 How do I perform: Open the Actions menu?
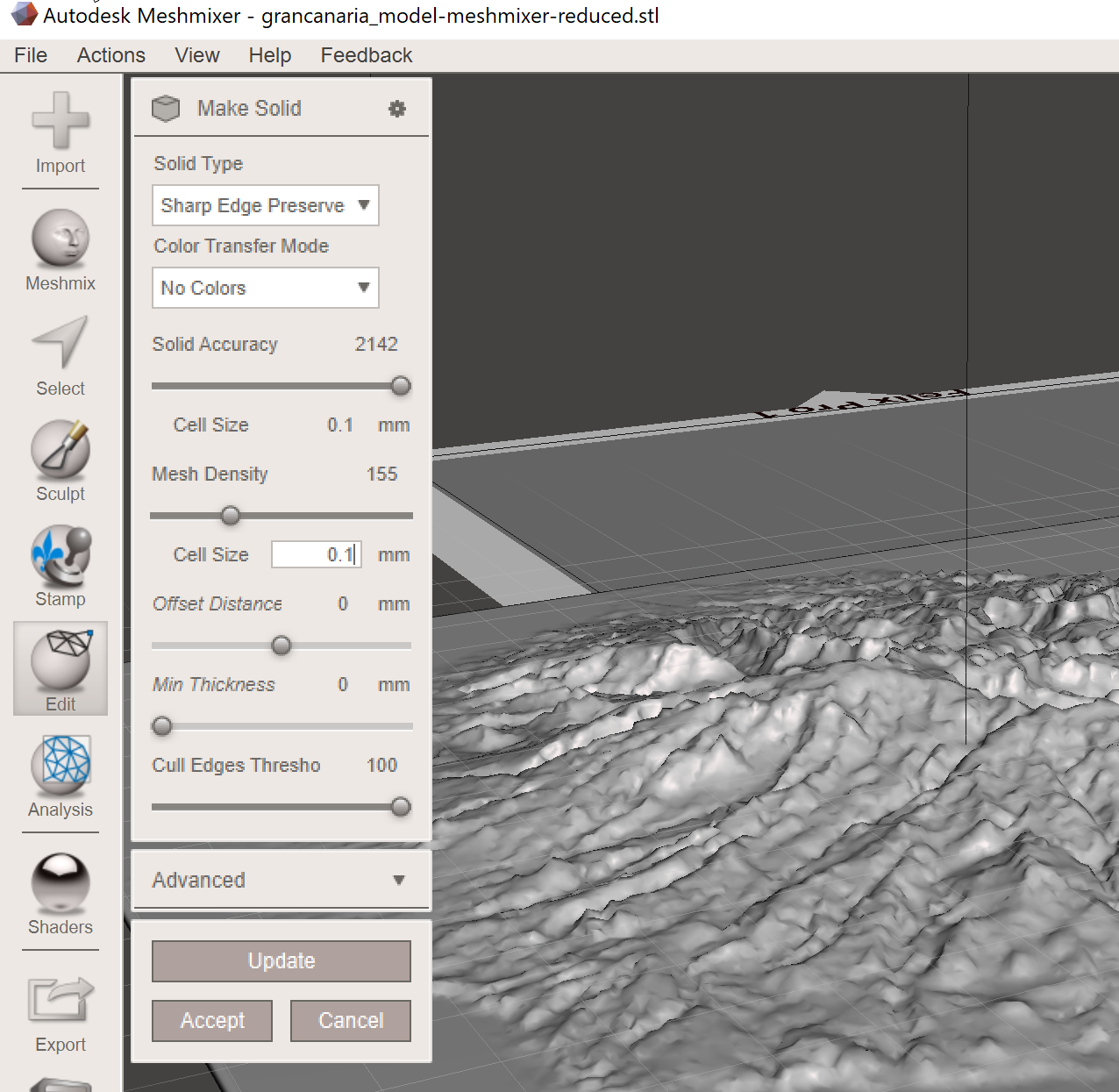(x=111, y=55)
